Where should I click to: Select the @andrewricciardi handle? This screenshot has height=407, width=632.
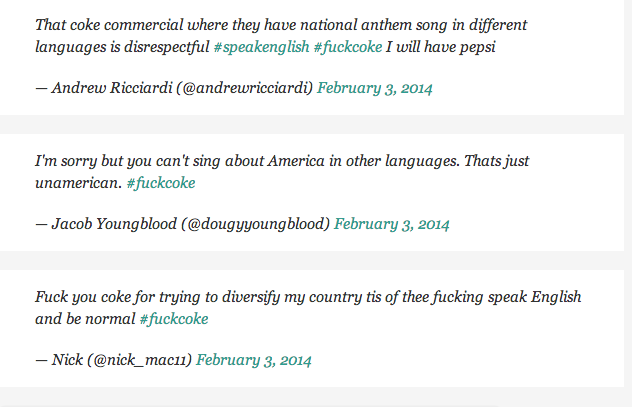pos(245,89)
